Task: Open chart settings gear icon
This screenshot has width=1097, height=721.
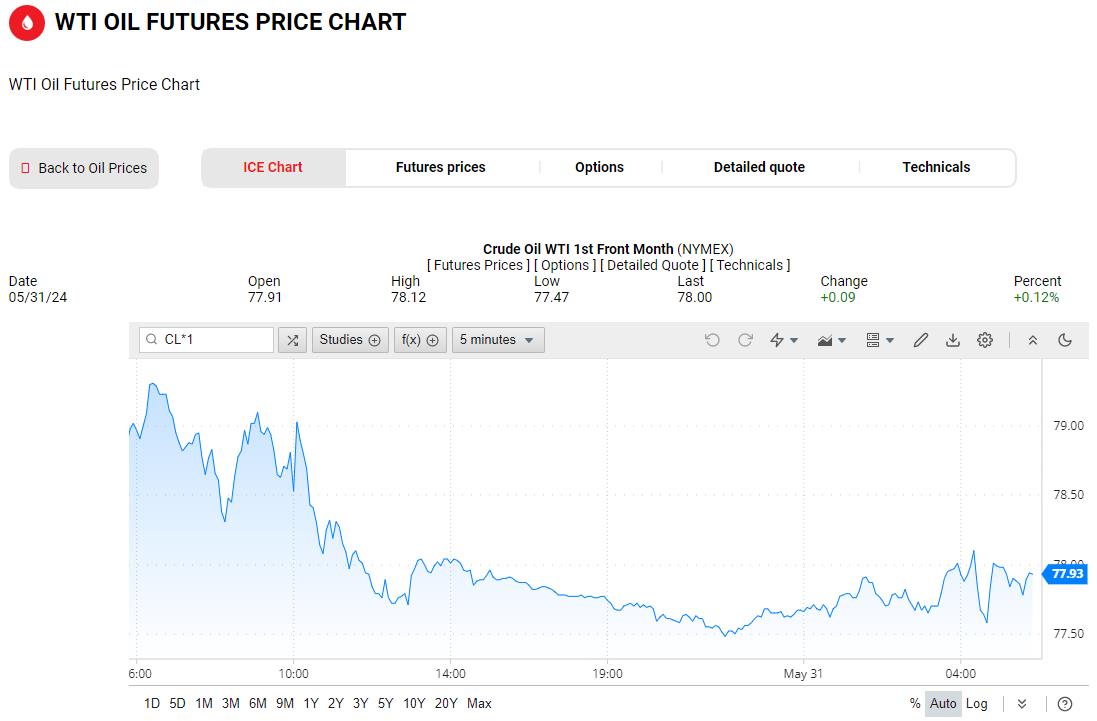Action: (985, 340)
